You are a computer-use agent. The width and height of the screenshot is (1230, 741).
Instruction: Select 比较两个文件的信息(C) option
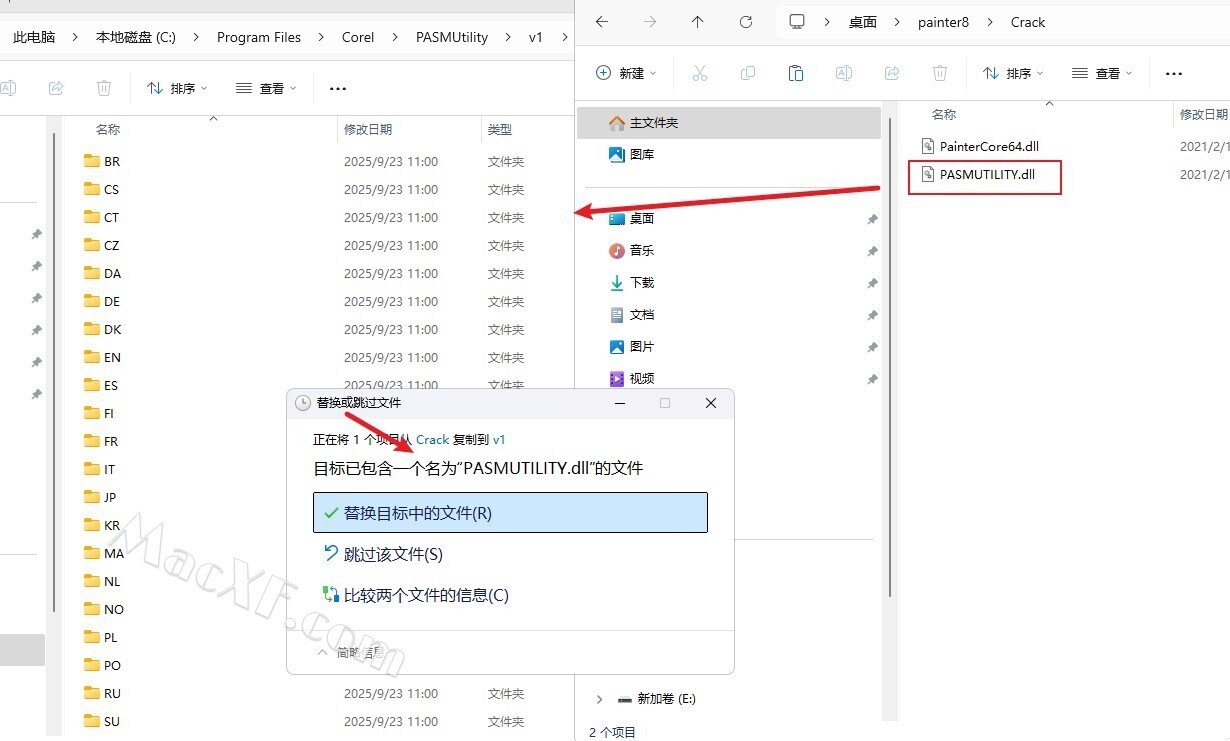coord(425,595)
